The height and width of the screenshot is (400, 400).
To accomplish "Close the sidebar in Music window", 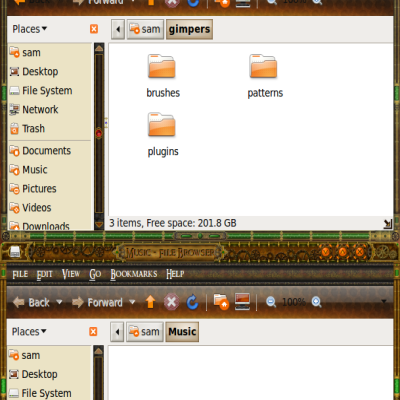I will [93, 332].
